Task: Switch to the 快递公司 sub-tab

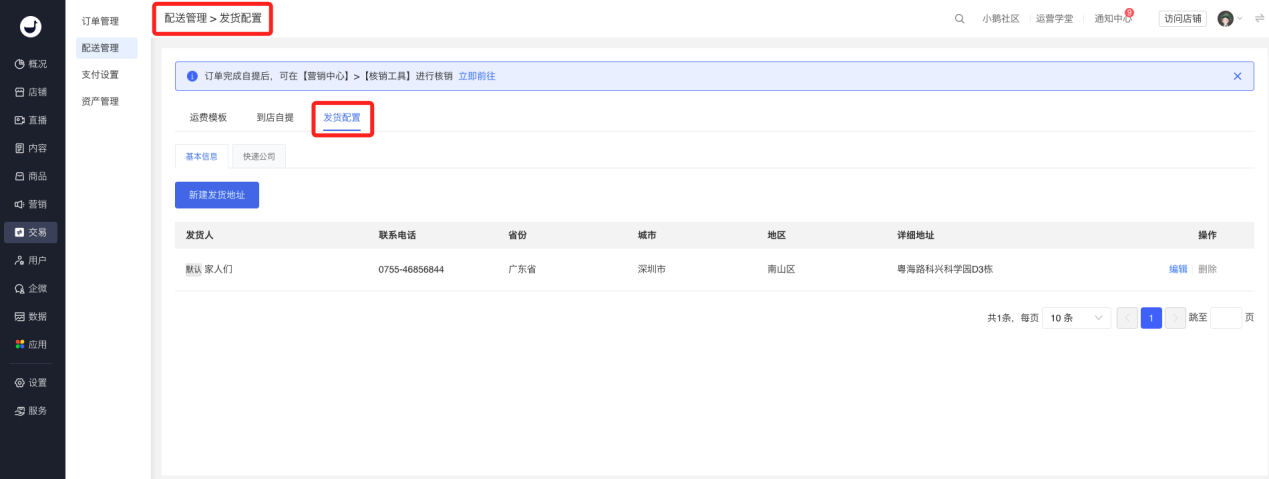Action: (259, 156)
